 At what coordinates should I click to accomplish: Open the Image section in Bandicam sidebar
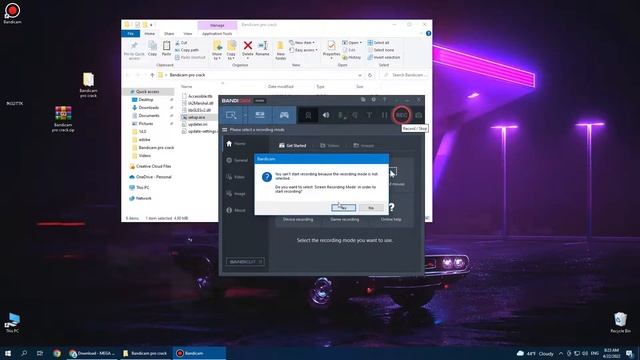coord(236,193)
